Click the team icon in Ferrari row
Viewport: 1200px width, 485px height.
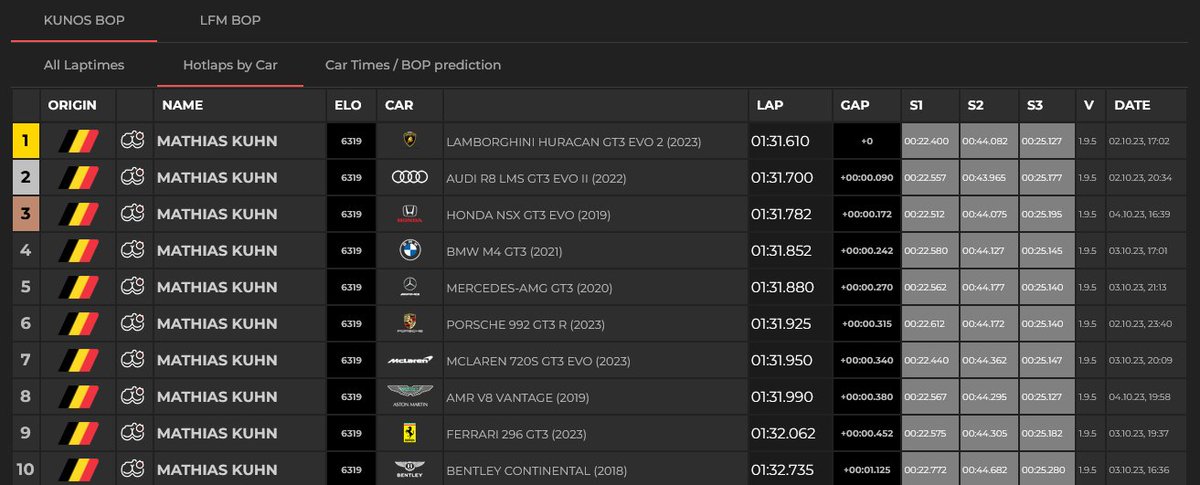133,433
